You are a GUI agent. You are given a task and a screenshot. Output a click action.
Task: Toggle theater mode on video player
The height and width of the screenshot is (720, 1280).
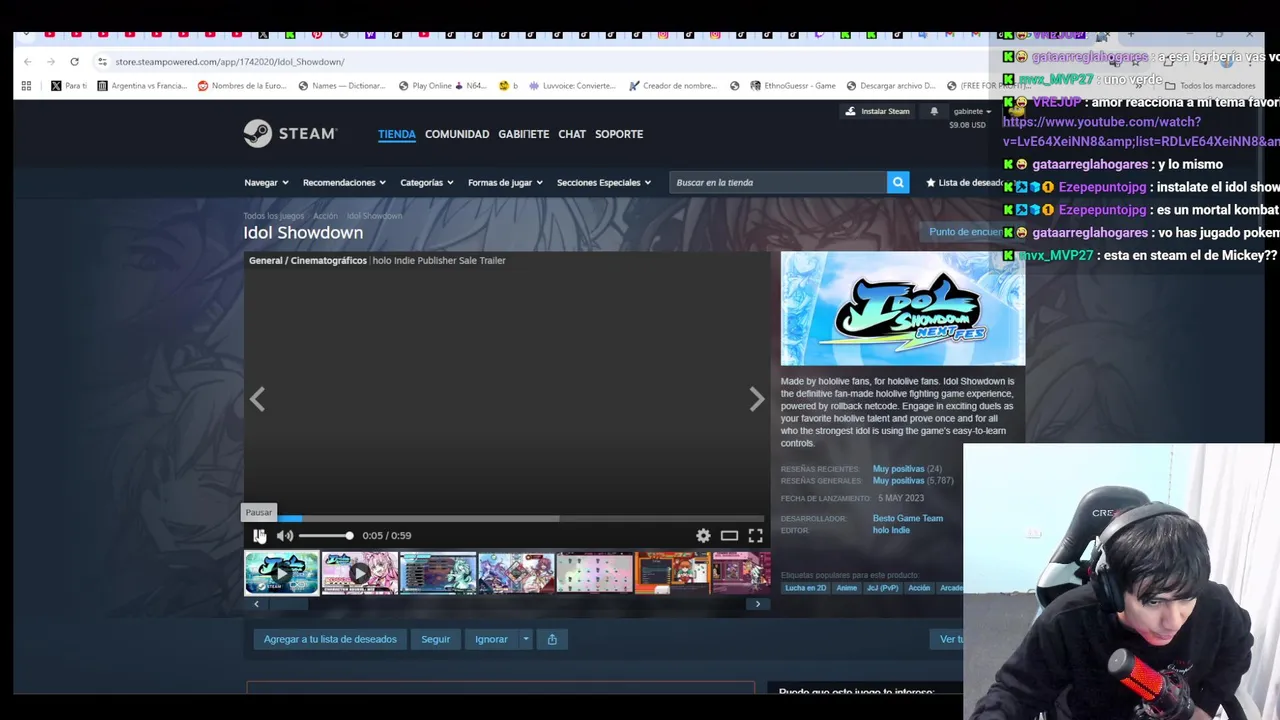tap(729, 536)
